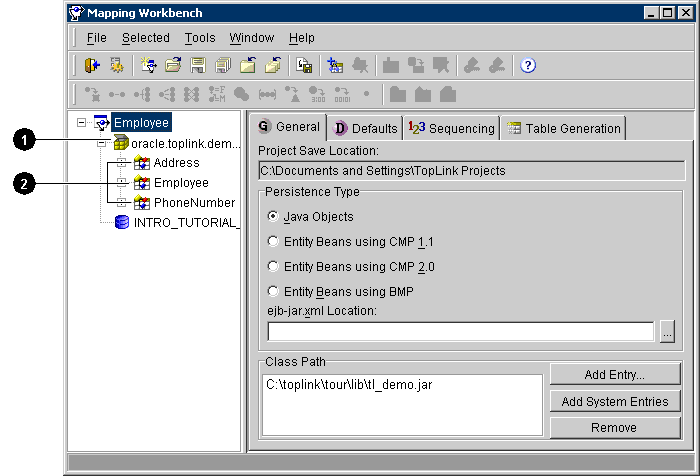The width and height of the screenshot is (700, 476).
Task: Select Entity Beans using BMP option
Action: pos(273,291)
